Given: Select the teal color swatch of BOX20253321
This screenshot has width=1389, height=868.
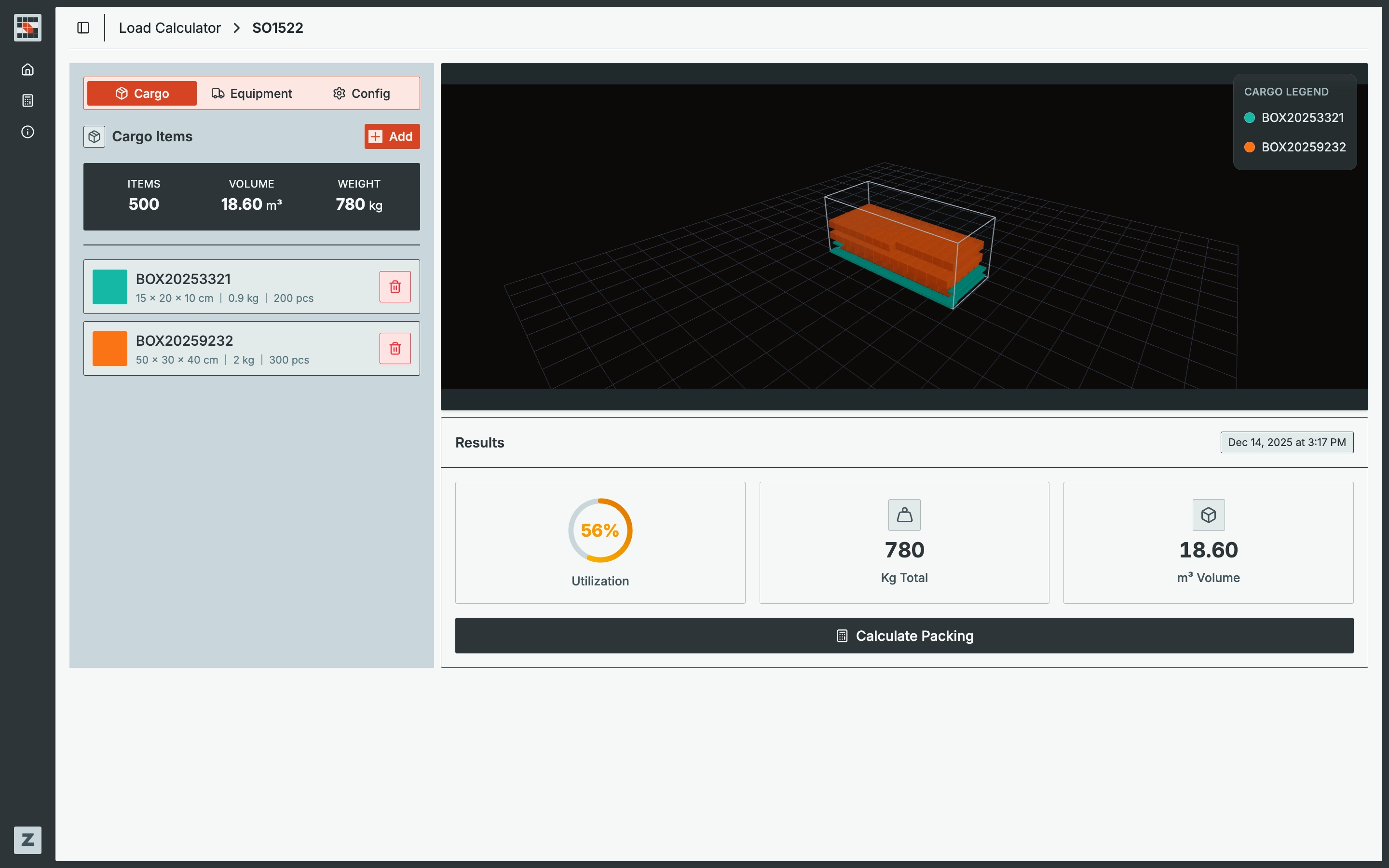Looking at the screenshot, I should 110,286.
